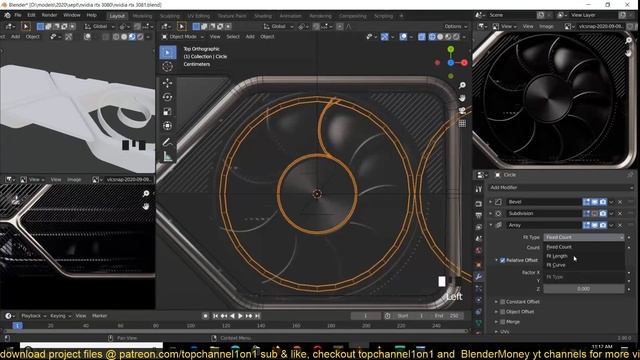Select rendered viewport shading
The width and height of the screenshot is (640, 360).
pos(456,37)
